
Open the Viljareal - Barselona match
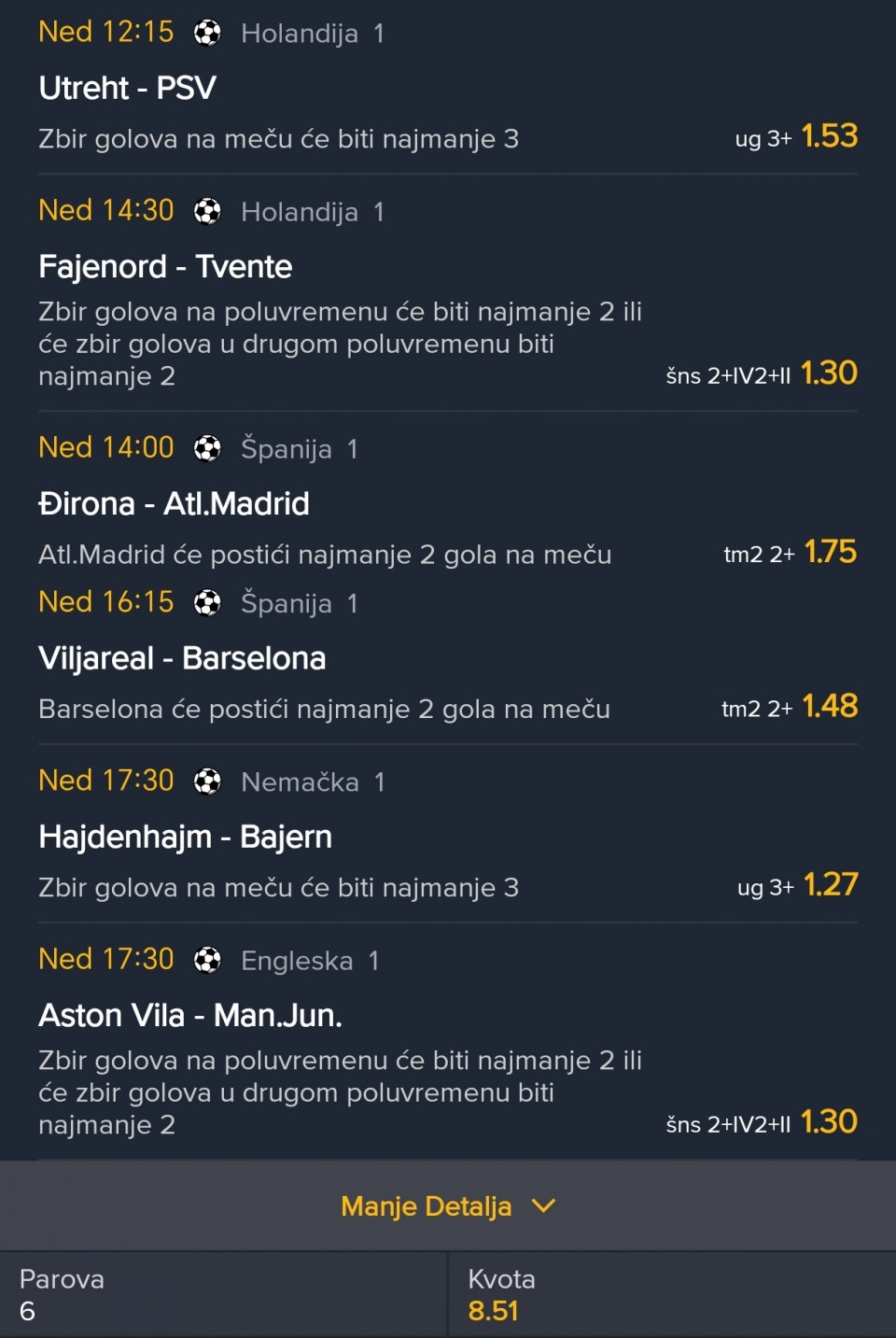(x=182, y=658)
